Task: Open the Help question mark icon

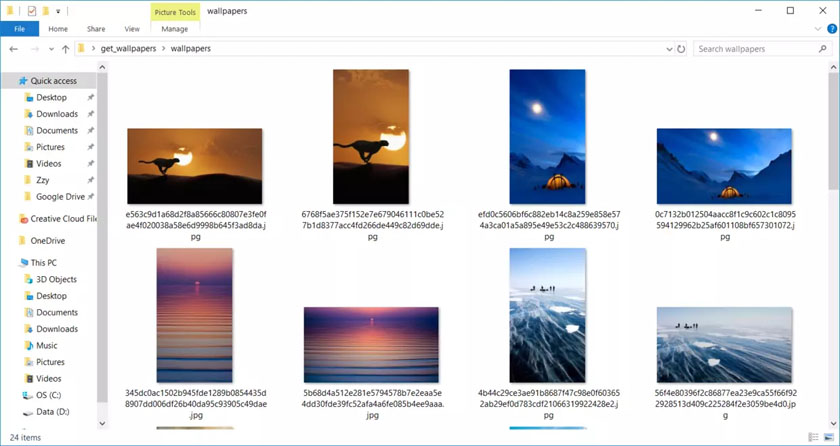Action: tap(832, 29)
